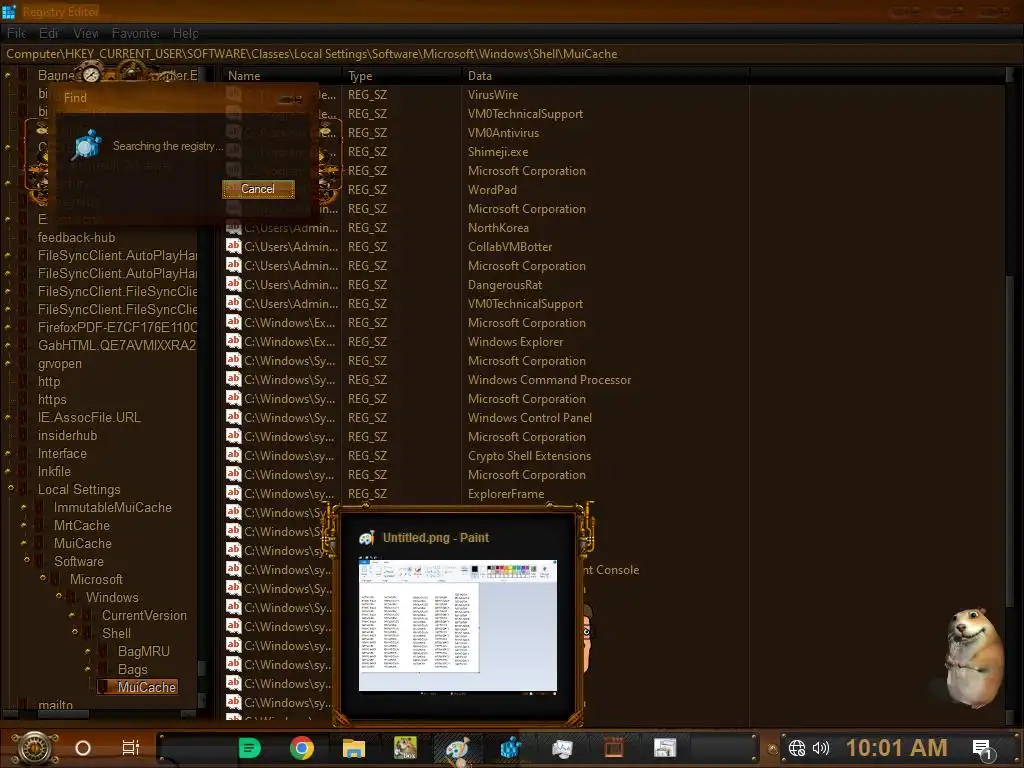
Task: Click the volume speaker icon in the tray
Action: pos(821,748)
